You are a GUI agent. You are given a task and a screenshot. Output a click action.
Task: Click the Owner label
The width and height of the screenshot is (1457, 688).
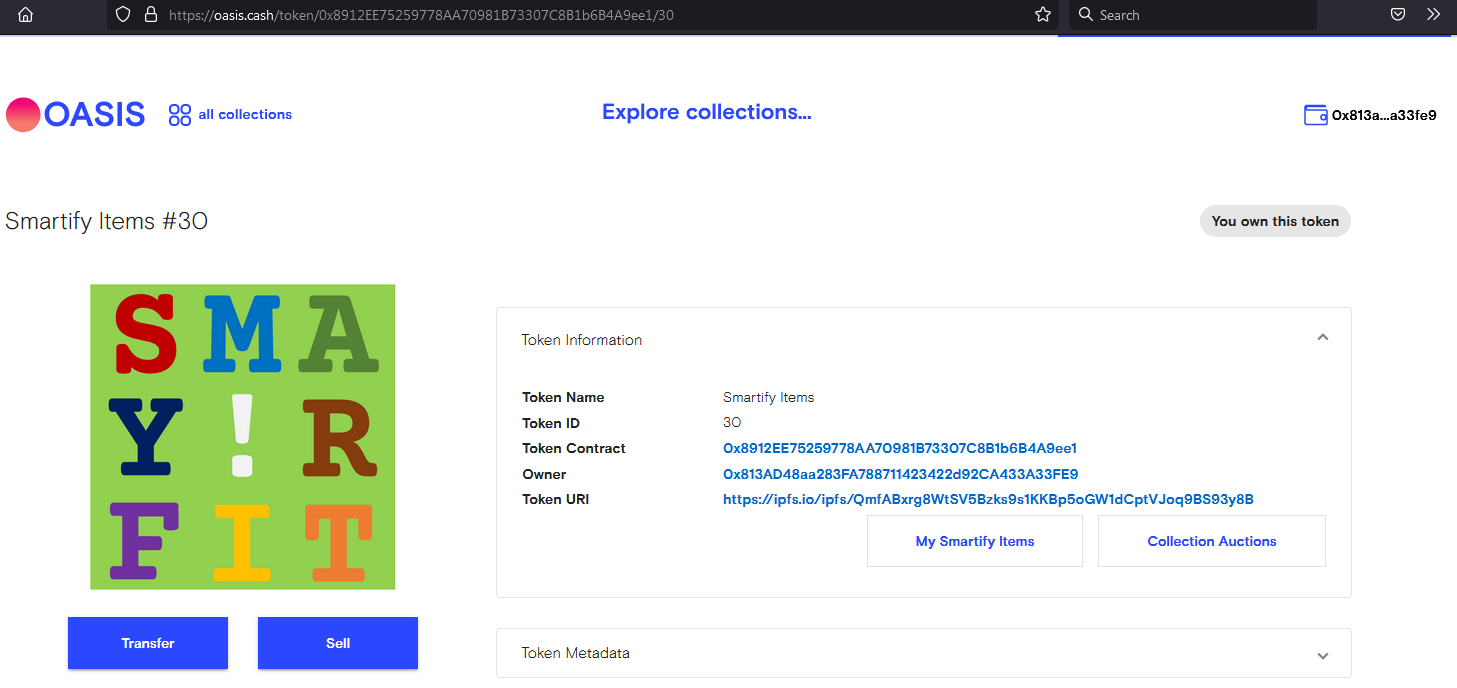pyautogui.click(x=544, y=474)
